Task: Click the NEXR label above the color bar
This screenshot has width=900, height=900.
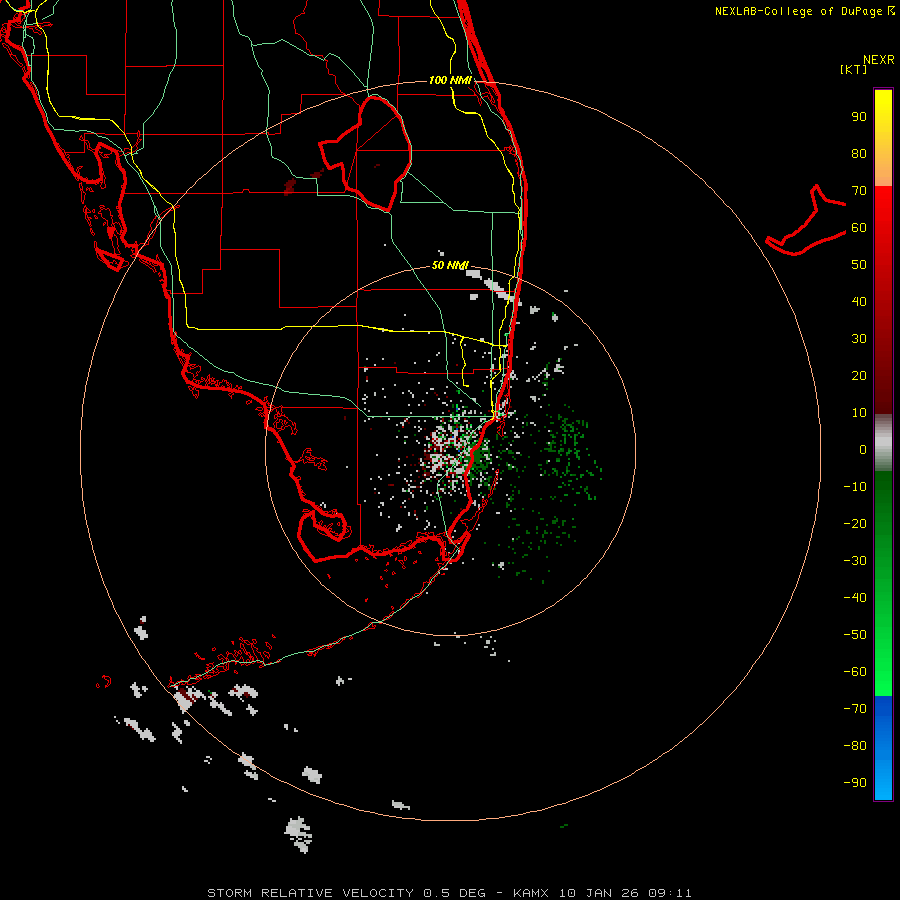Action: coord(879,60)
